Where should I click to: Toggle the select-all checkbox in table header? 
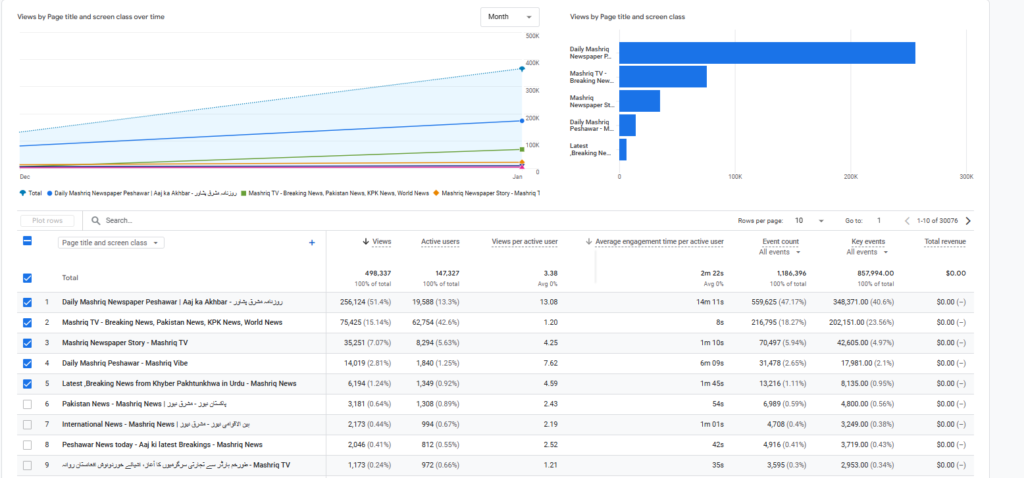tap(27, 241)
